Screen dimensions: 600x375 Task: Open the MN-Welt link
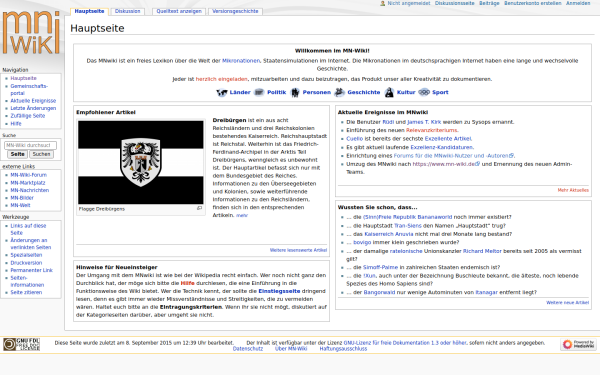coord(20,205)
